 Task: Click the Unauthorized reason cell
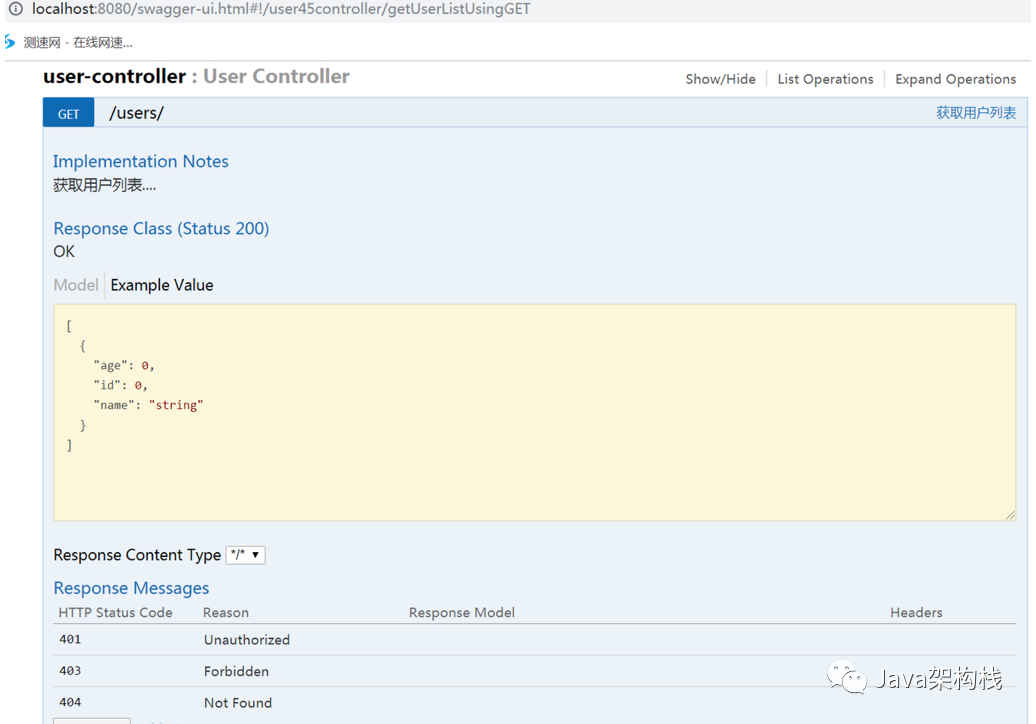click(247, 639)
